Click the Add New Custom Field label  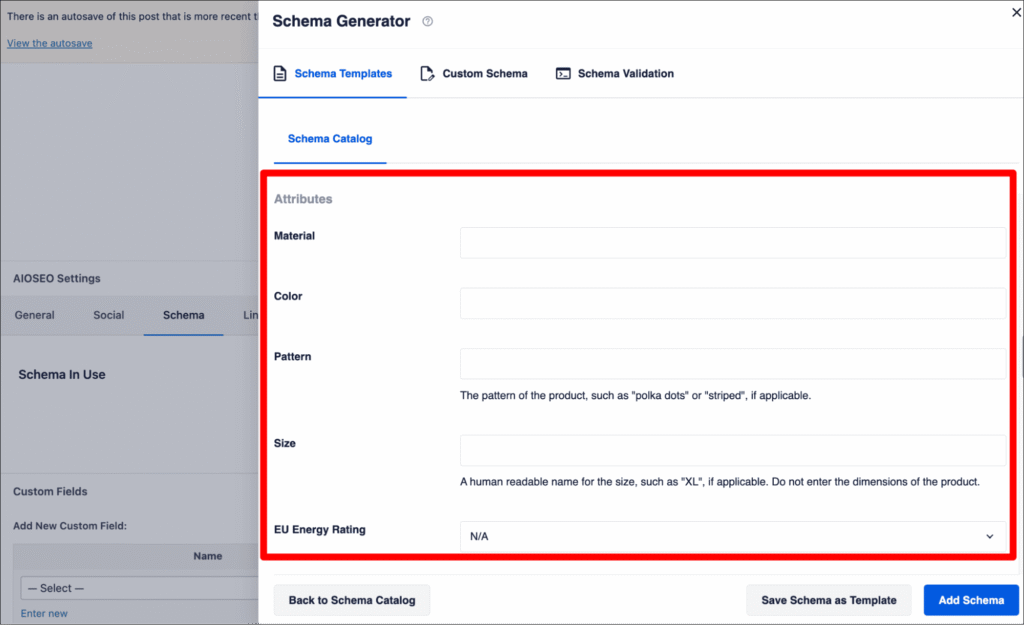(70, 526)
